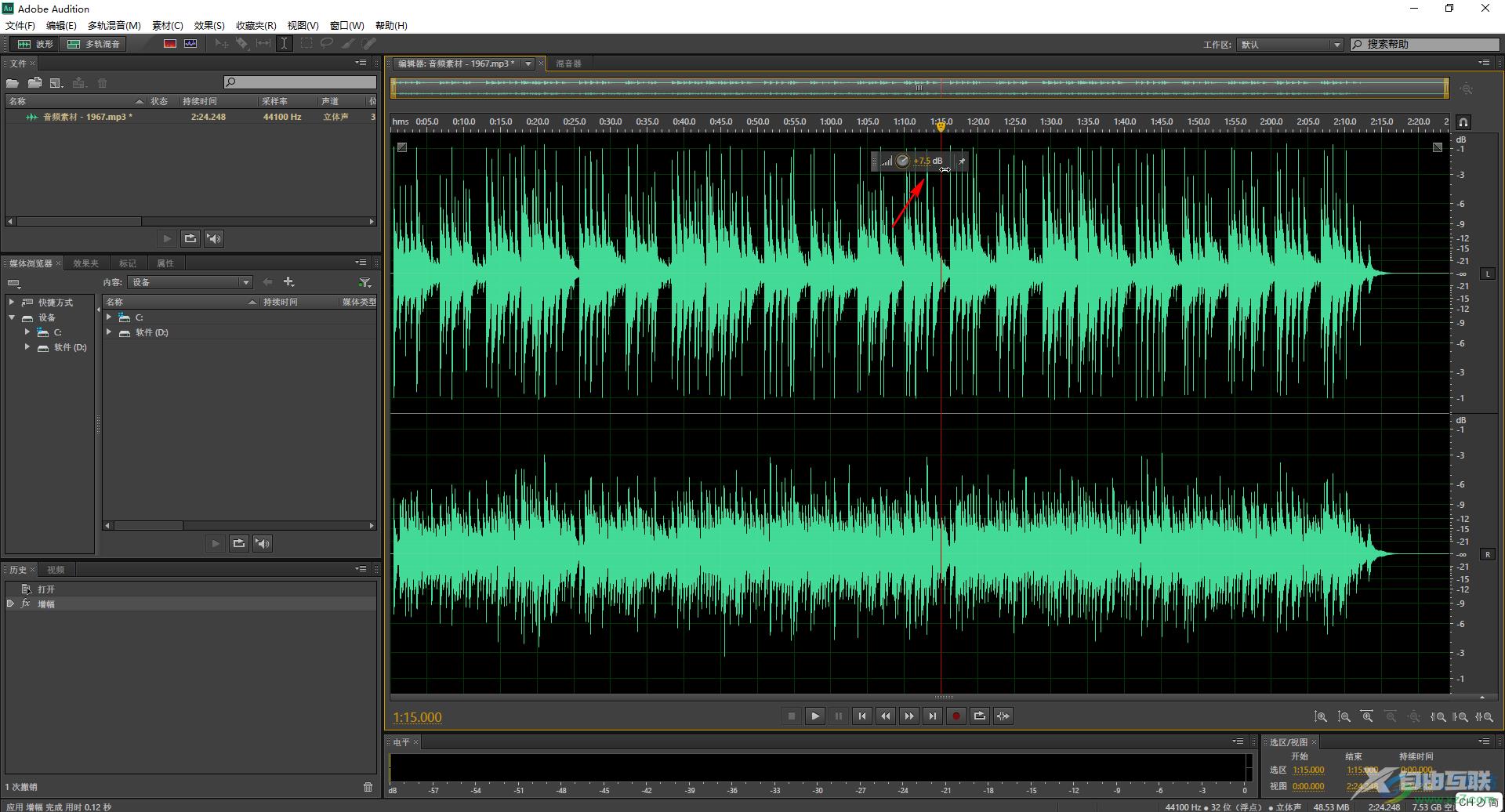Screen dimensions: 1505x812
Task: Open the 效果(S) menu
Action: coord(209,26)
